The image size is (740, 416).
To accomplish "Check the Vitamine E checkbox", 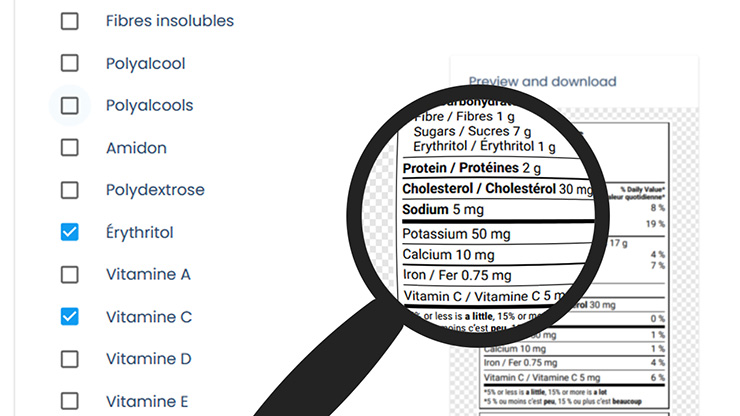I will tap(69, 401).
